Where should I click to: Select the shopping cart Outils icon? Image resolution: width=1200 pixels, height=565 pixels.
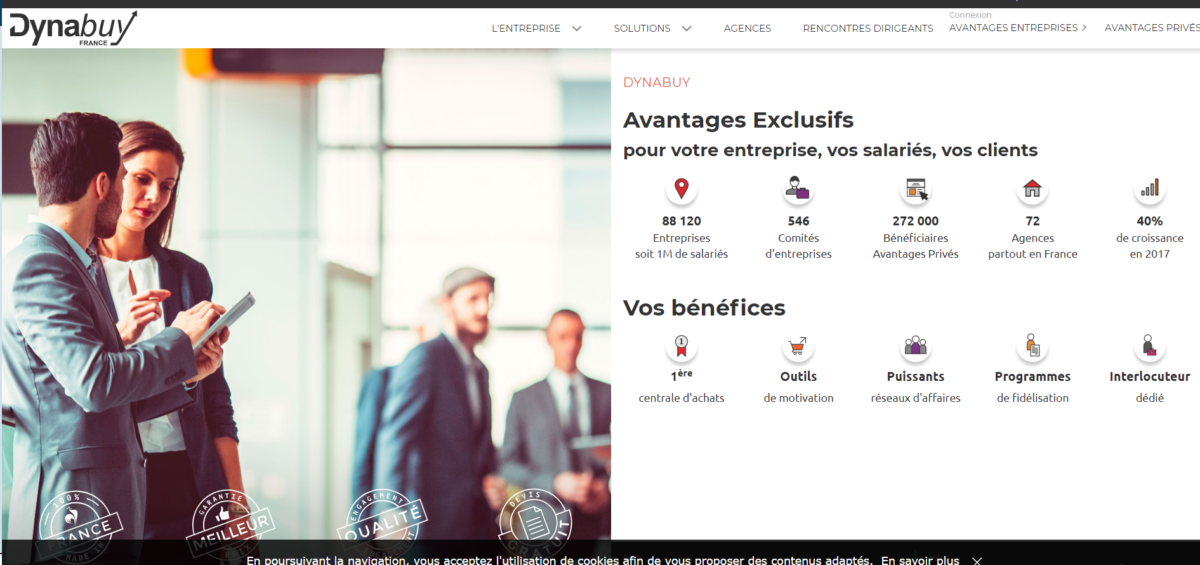[x=797, y=347]
